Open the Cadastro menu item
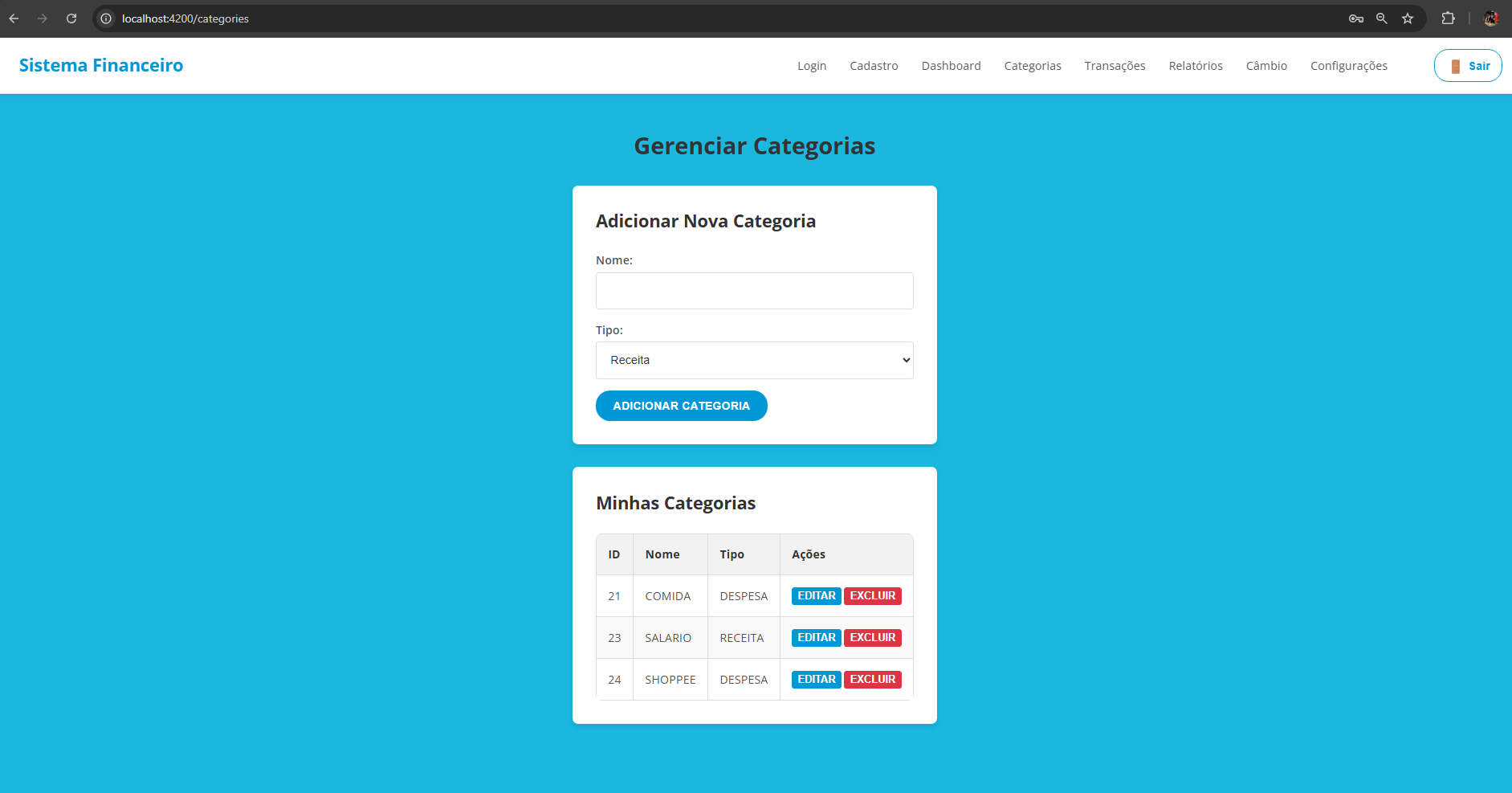 click(x=874, y=66)
